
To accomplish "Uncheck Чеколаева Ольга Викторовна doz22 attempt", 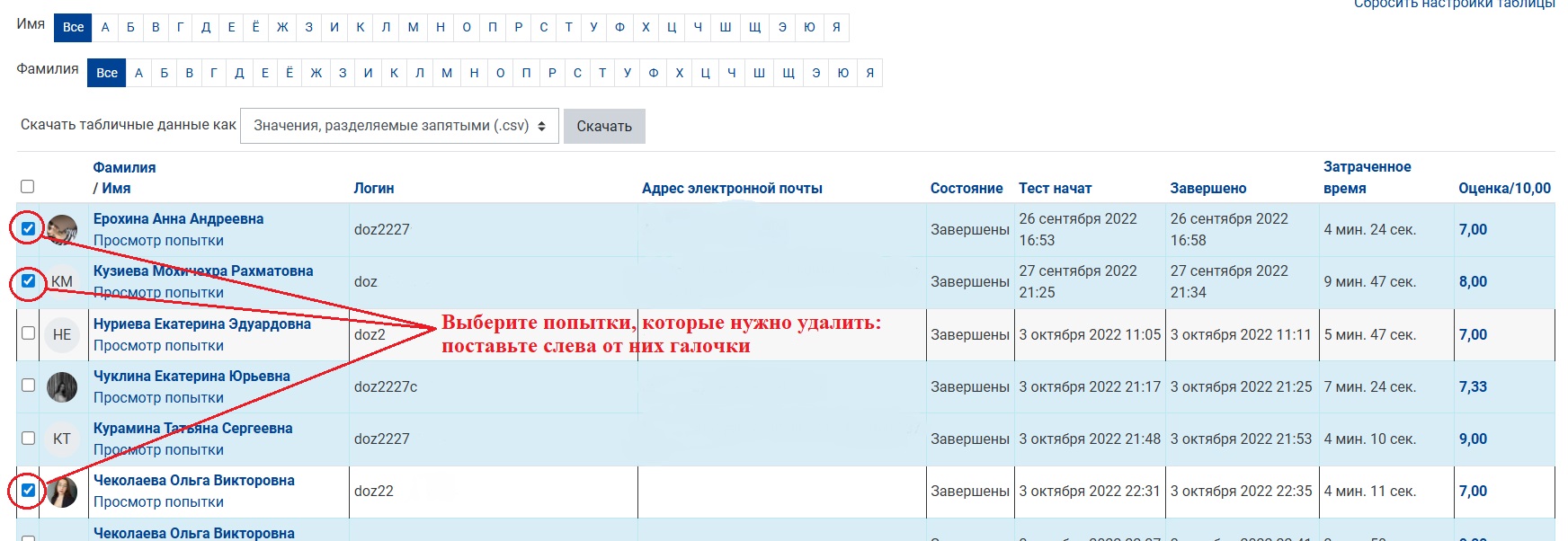I will [x=28, y=491].
